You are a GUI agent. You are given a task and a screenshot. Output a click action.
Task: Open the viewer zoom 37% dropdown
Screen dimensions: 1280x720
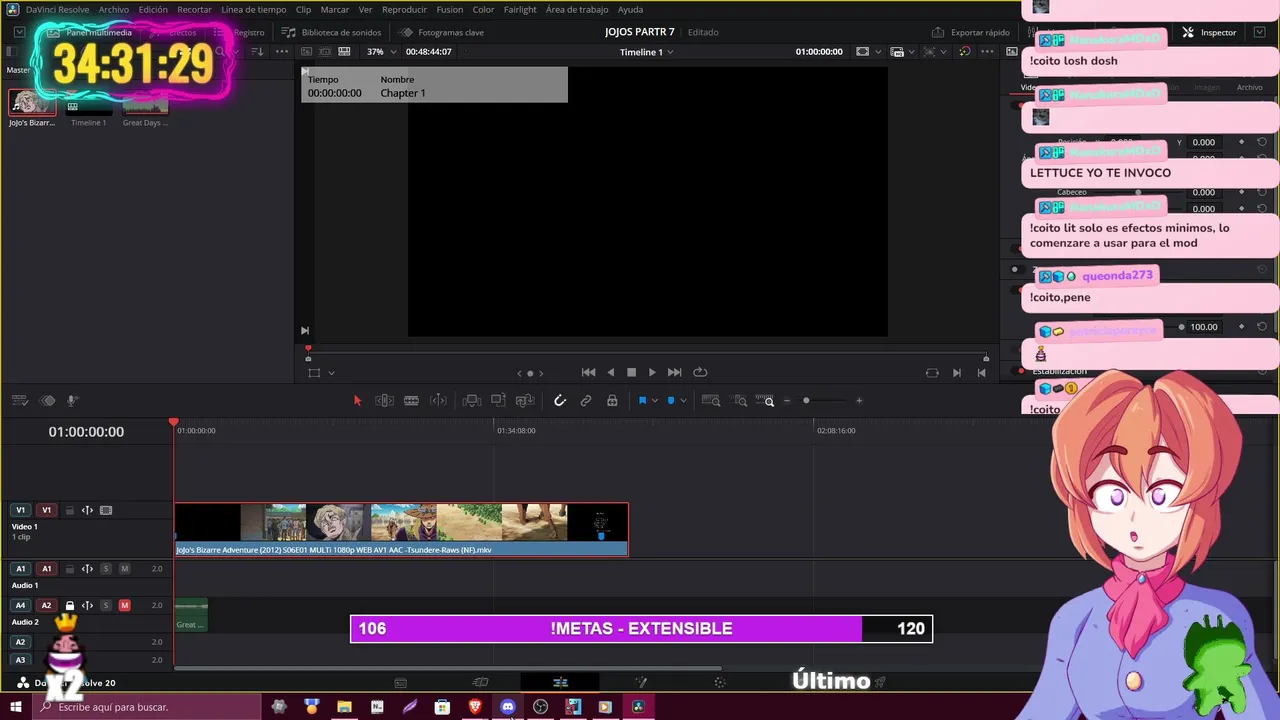[x=381, y=51]
